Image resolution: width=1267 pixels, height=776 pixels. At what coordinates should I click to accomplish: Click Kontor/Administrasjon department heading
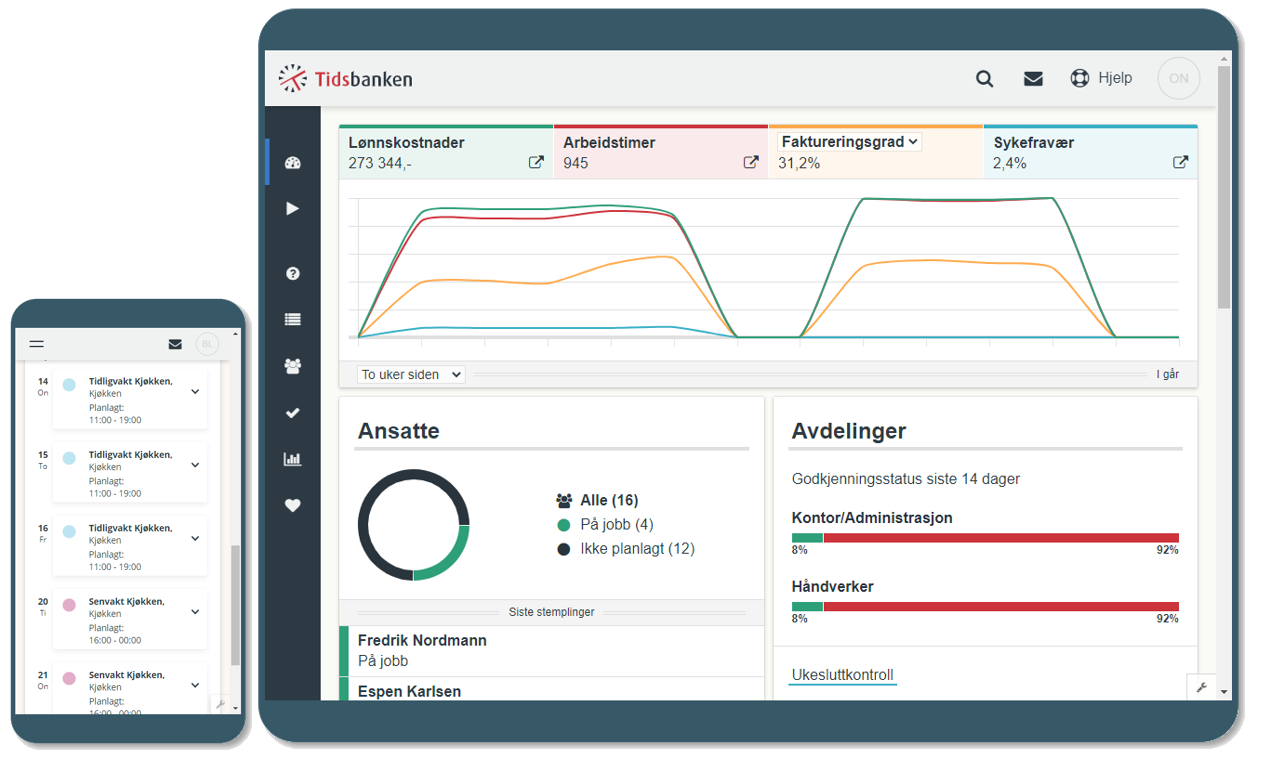[x=872, y=518]
